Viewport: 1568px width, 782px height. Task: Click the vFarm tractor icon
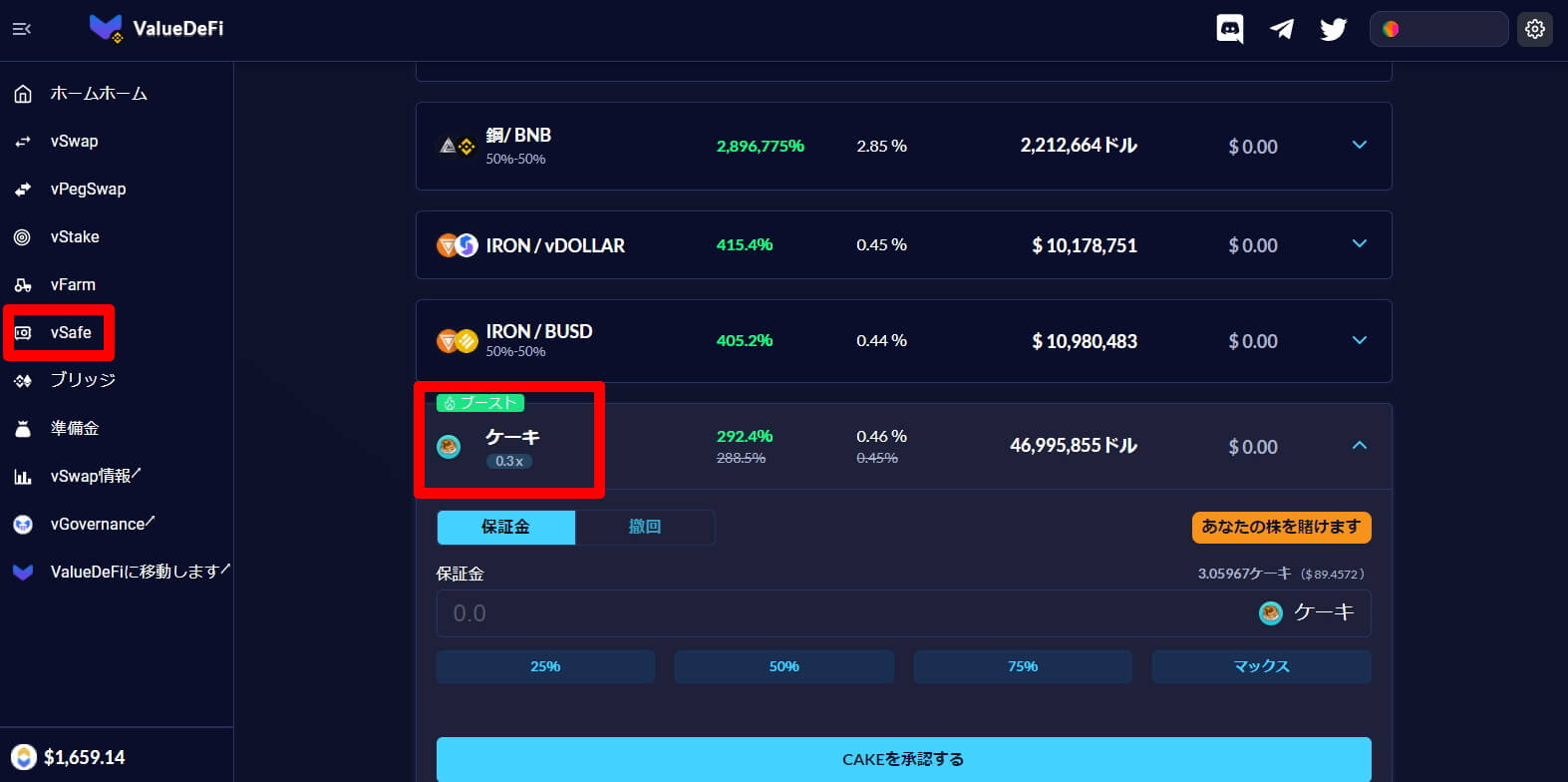(23, 285)
